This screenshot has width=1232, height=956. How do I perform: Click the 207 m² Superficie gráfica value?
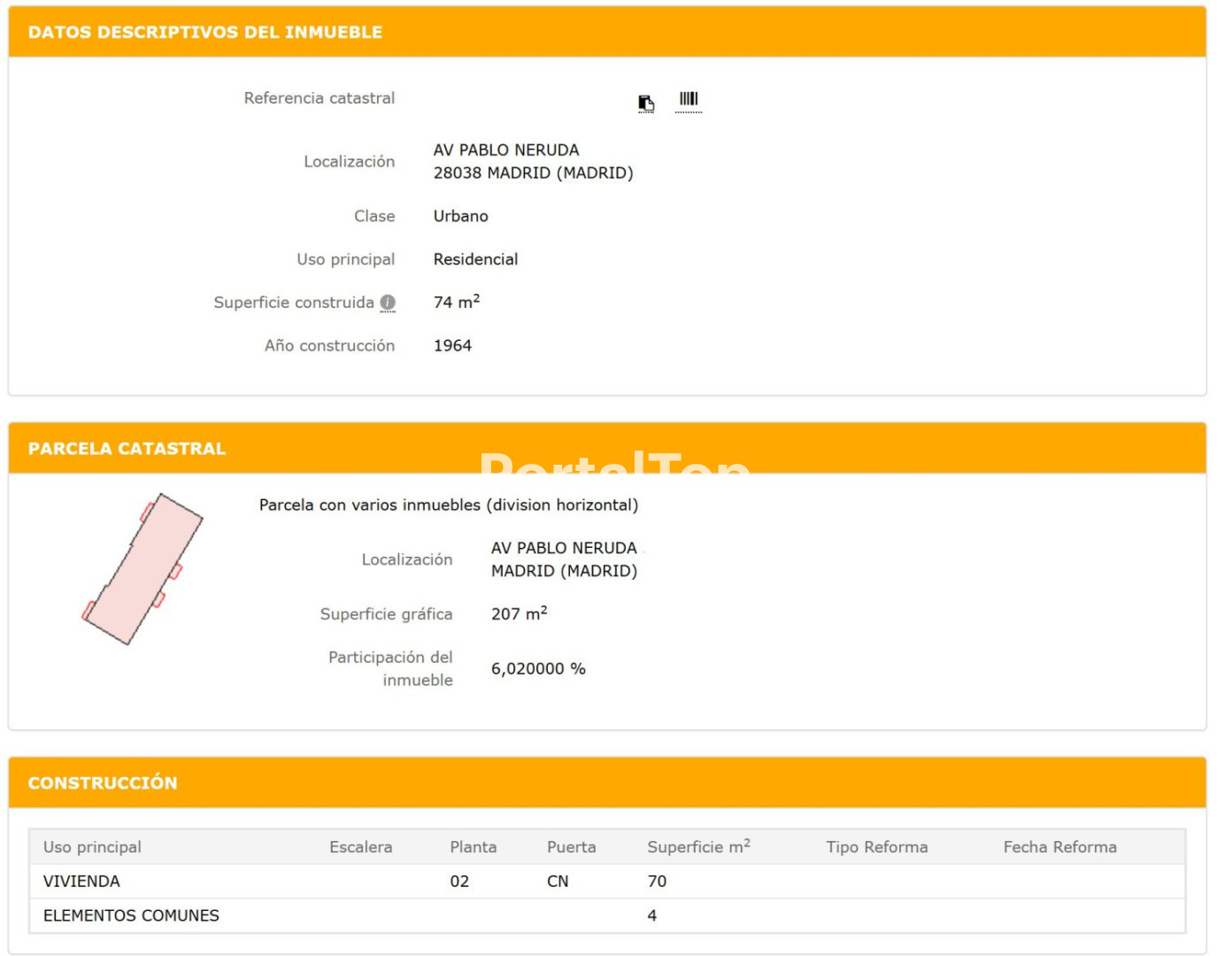pos(519,614)
